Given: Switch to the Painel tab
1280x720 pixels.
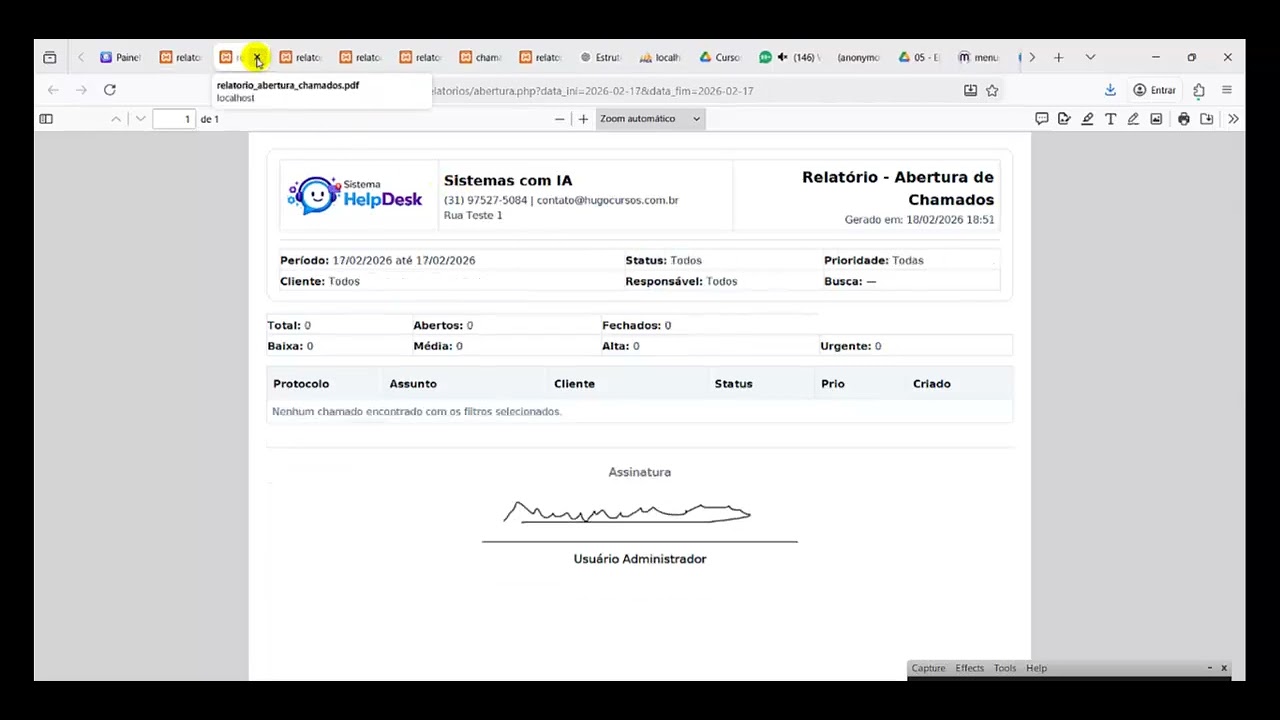Looking at the screenshot, I should click(121, 57).
